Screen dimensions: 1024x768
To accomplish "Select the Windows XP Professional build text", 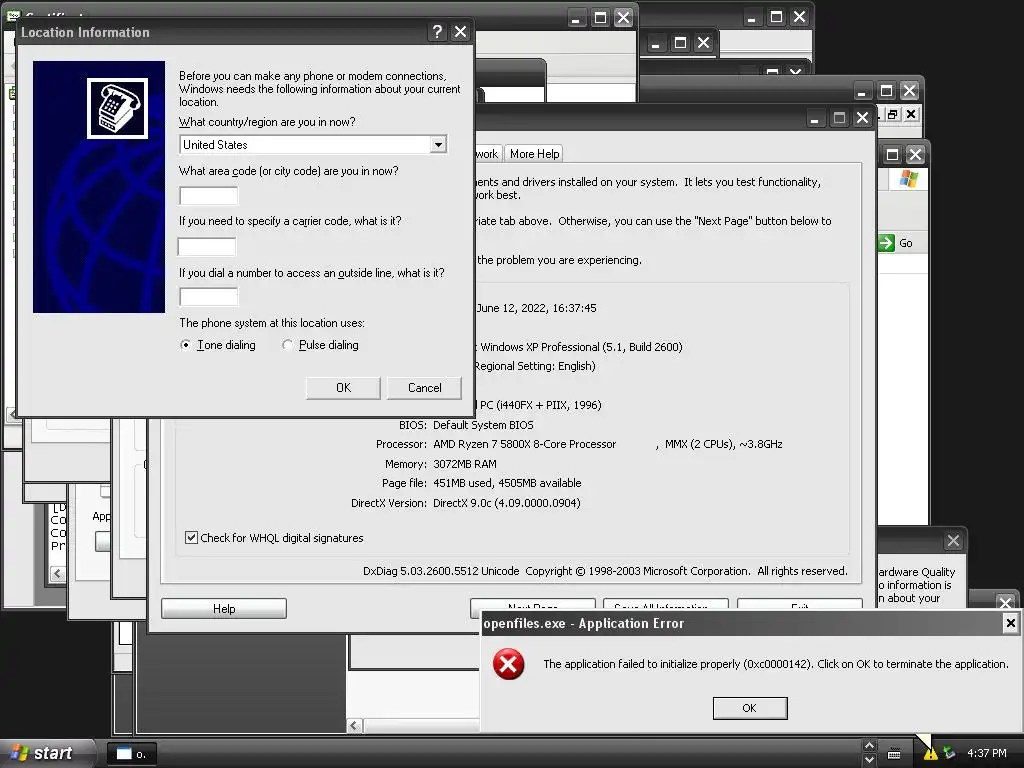I will (x=581, y=347).
